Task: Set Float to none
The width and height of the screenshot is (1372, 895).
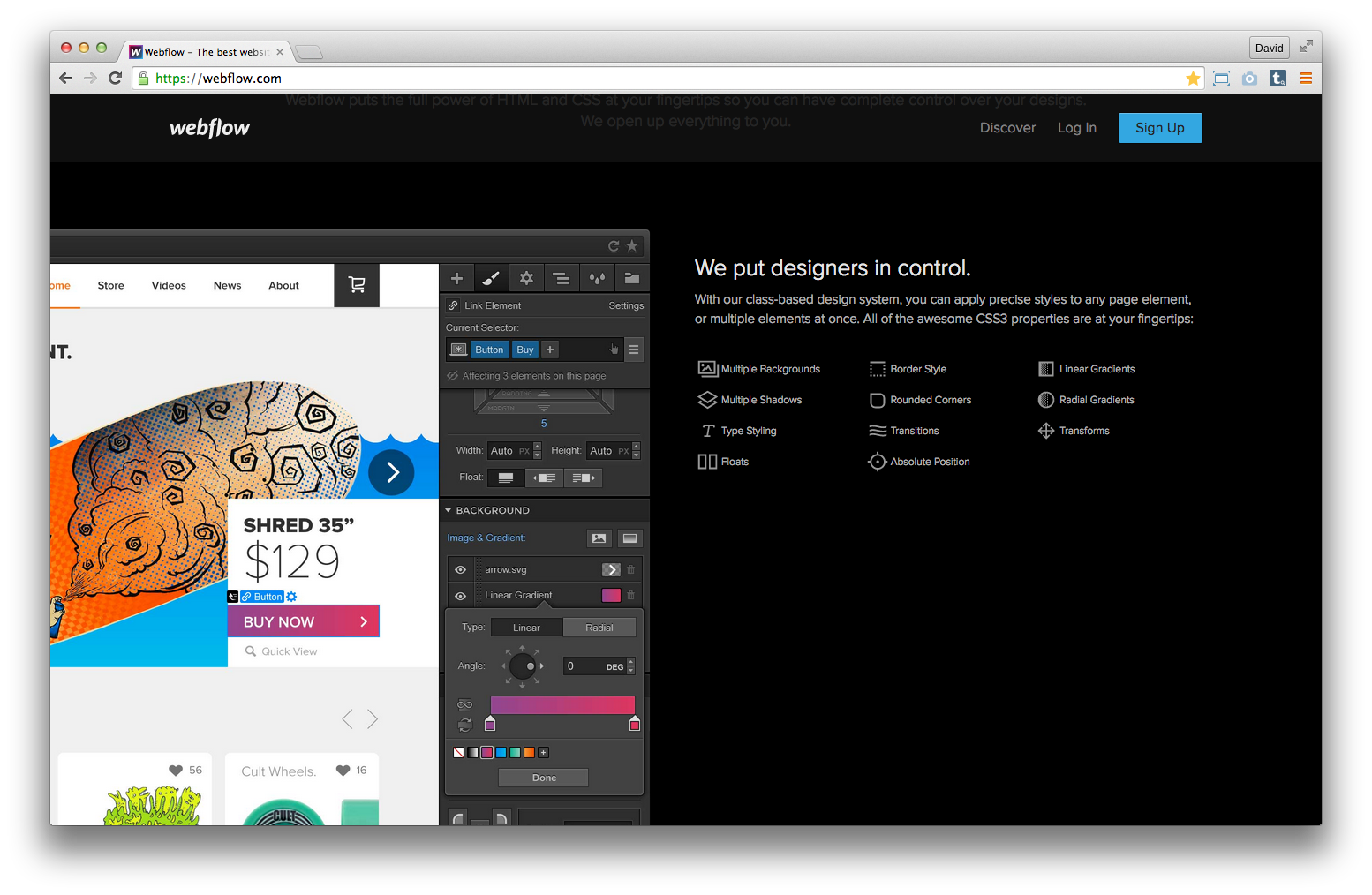Action: [506, 478]
